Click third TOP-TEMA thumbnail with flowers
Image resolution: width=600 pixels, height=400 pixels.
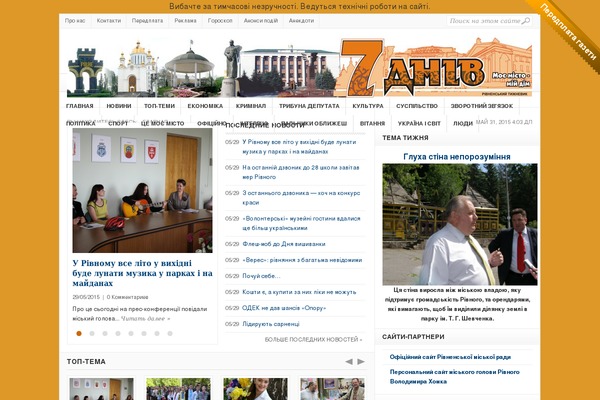[x=255, y=389]
